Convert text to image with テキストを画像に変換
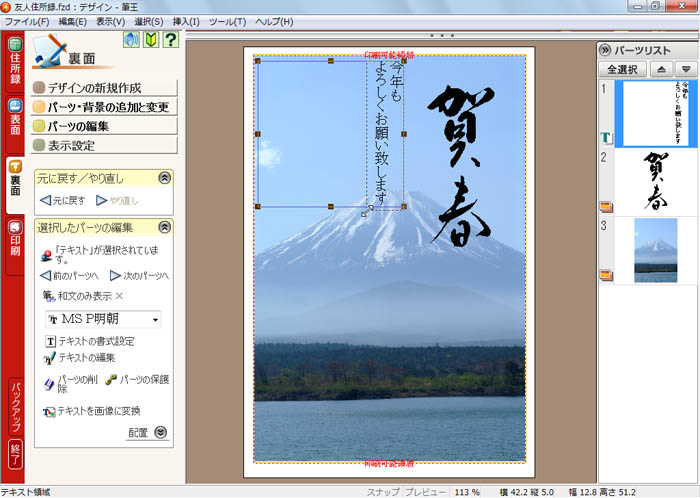This screenshot has height=498, width=700. (97, 411)
